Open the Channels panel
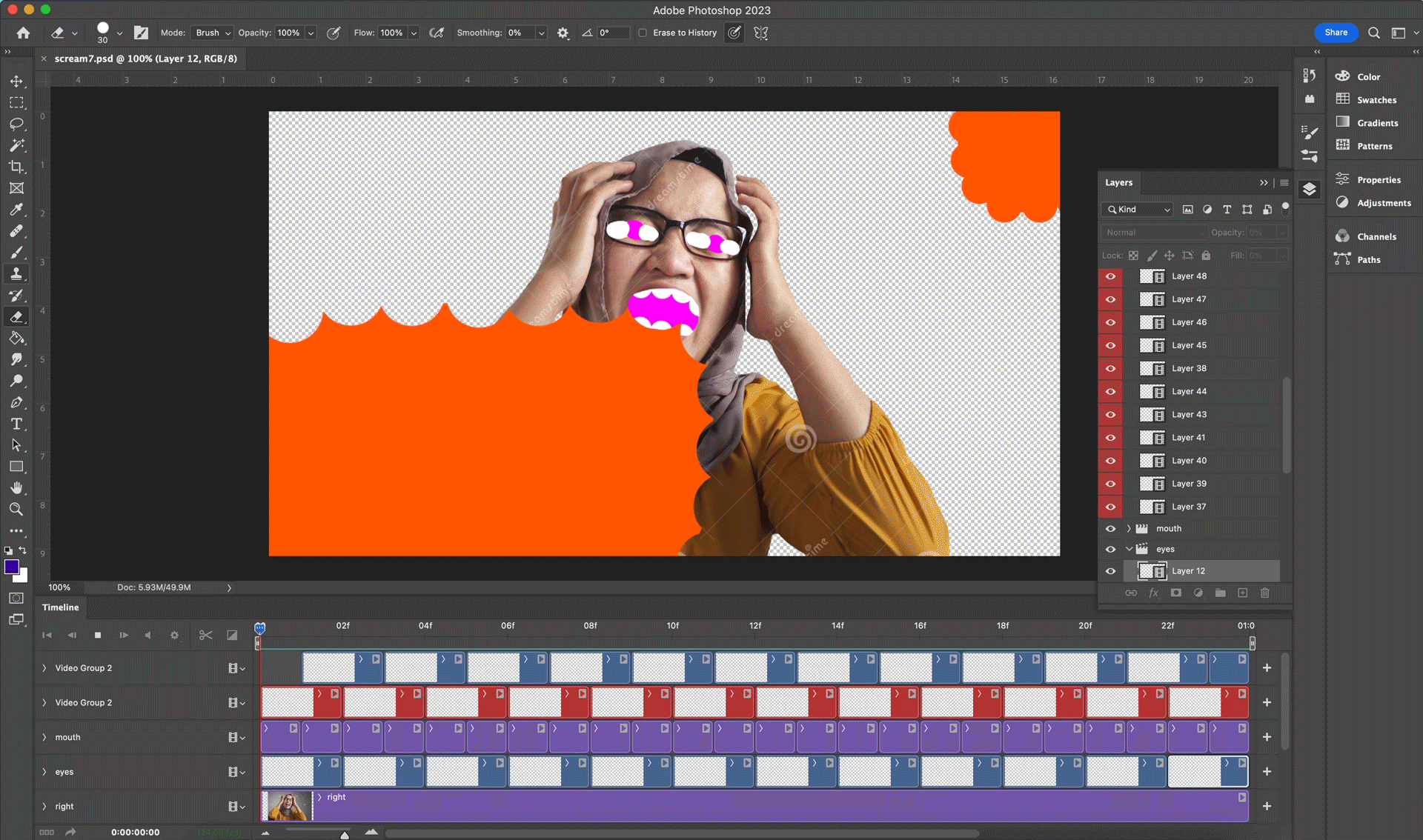Viewport: 1423px width, 840px height. (1376, 237)
